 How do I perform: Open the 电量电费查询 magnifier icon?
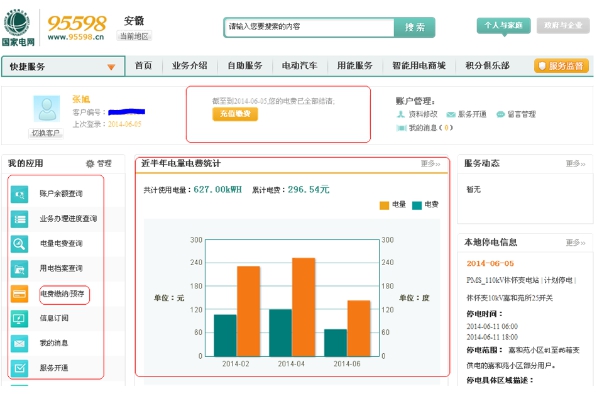click(19, 244)
